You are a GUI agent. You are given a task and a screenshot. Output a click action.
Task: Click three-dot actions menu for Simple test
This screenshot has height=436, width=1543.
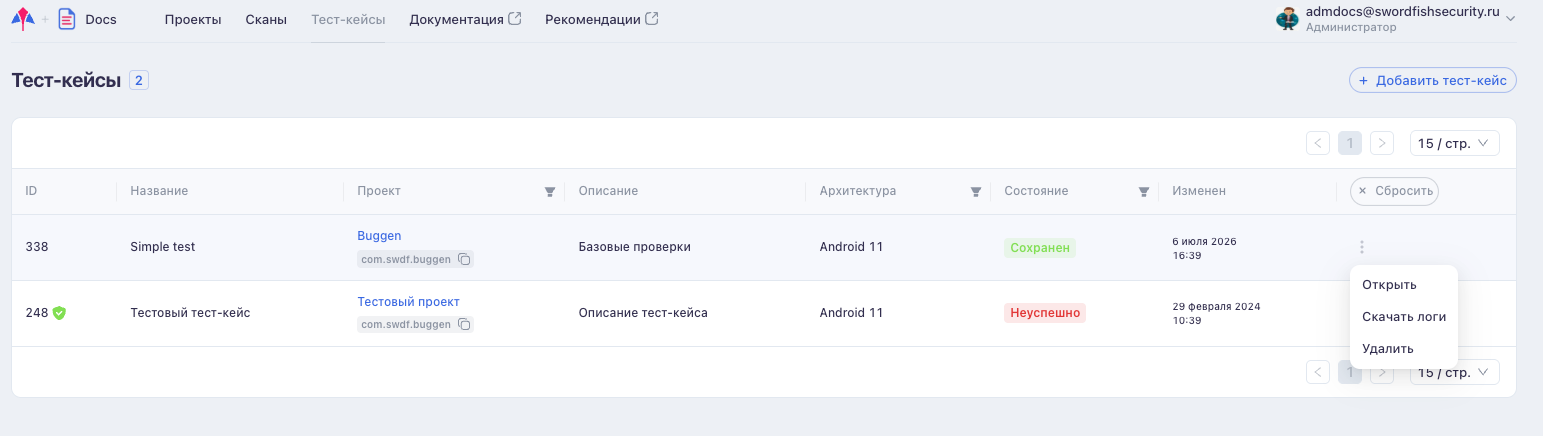click(x=1362, y=247)
